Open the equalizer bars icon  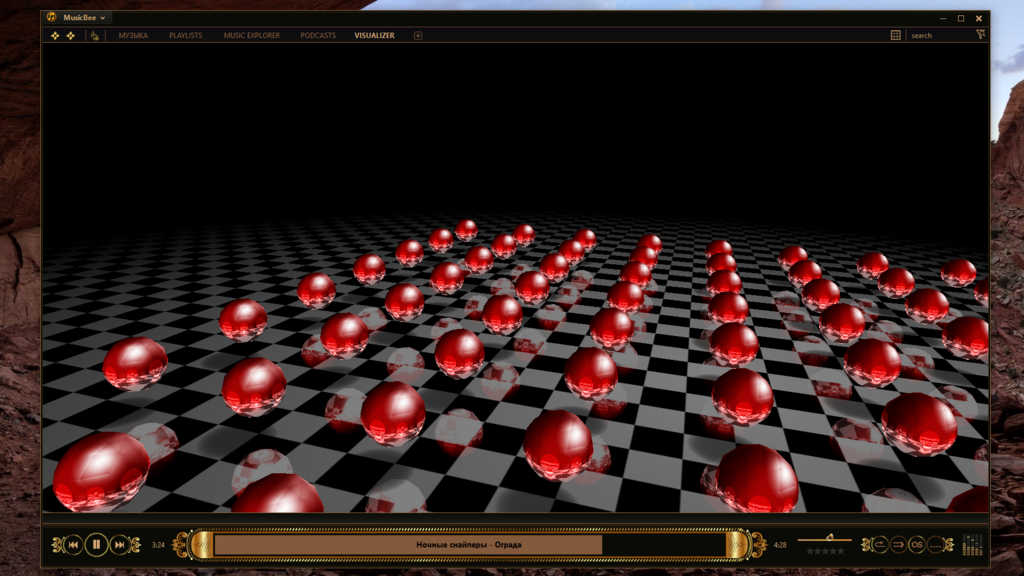pos(972,545)
